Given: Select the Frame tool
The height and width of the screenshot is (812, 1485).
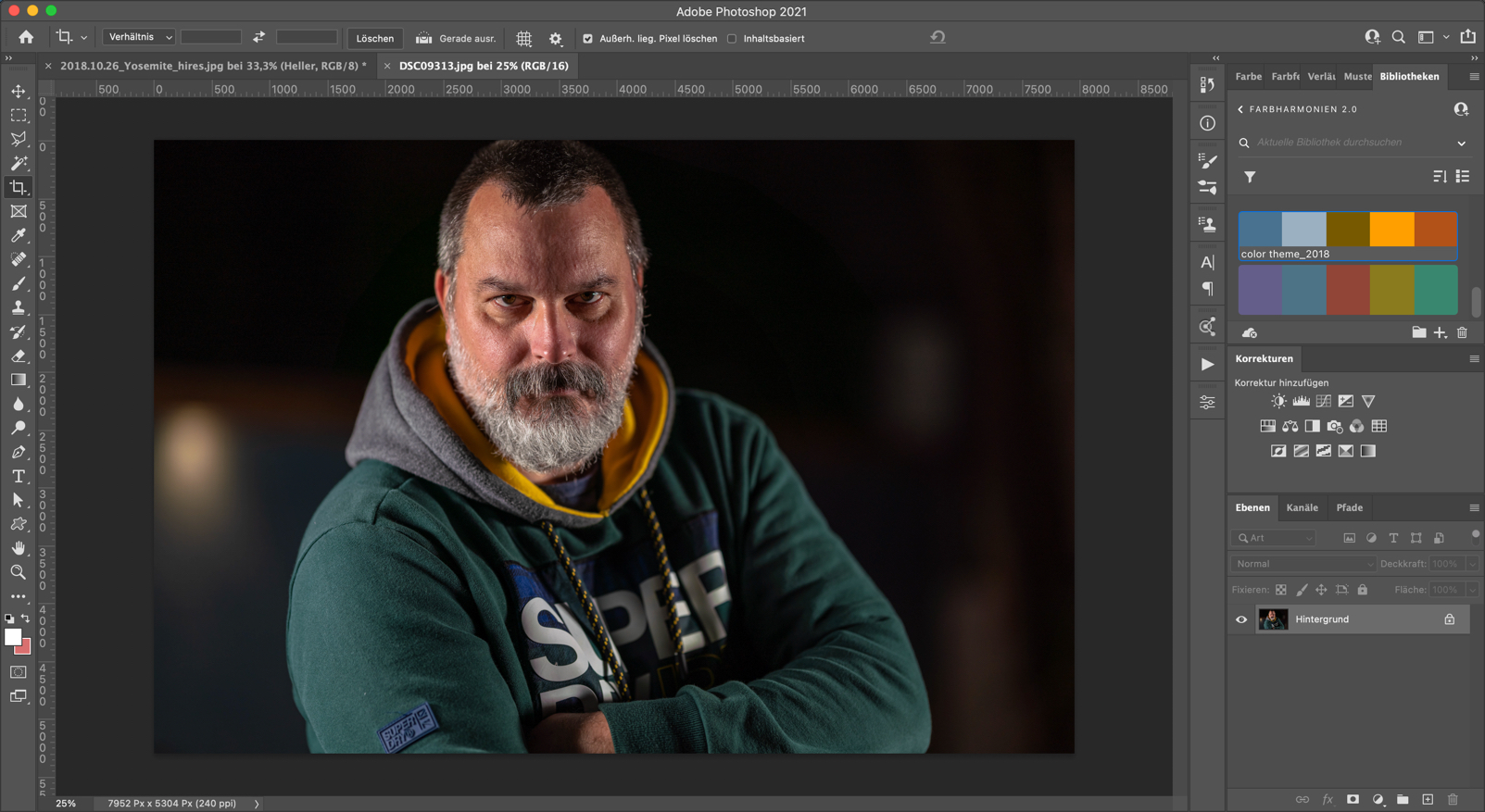Looking at the screenshot, I should pos(19,211).
